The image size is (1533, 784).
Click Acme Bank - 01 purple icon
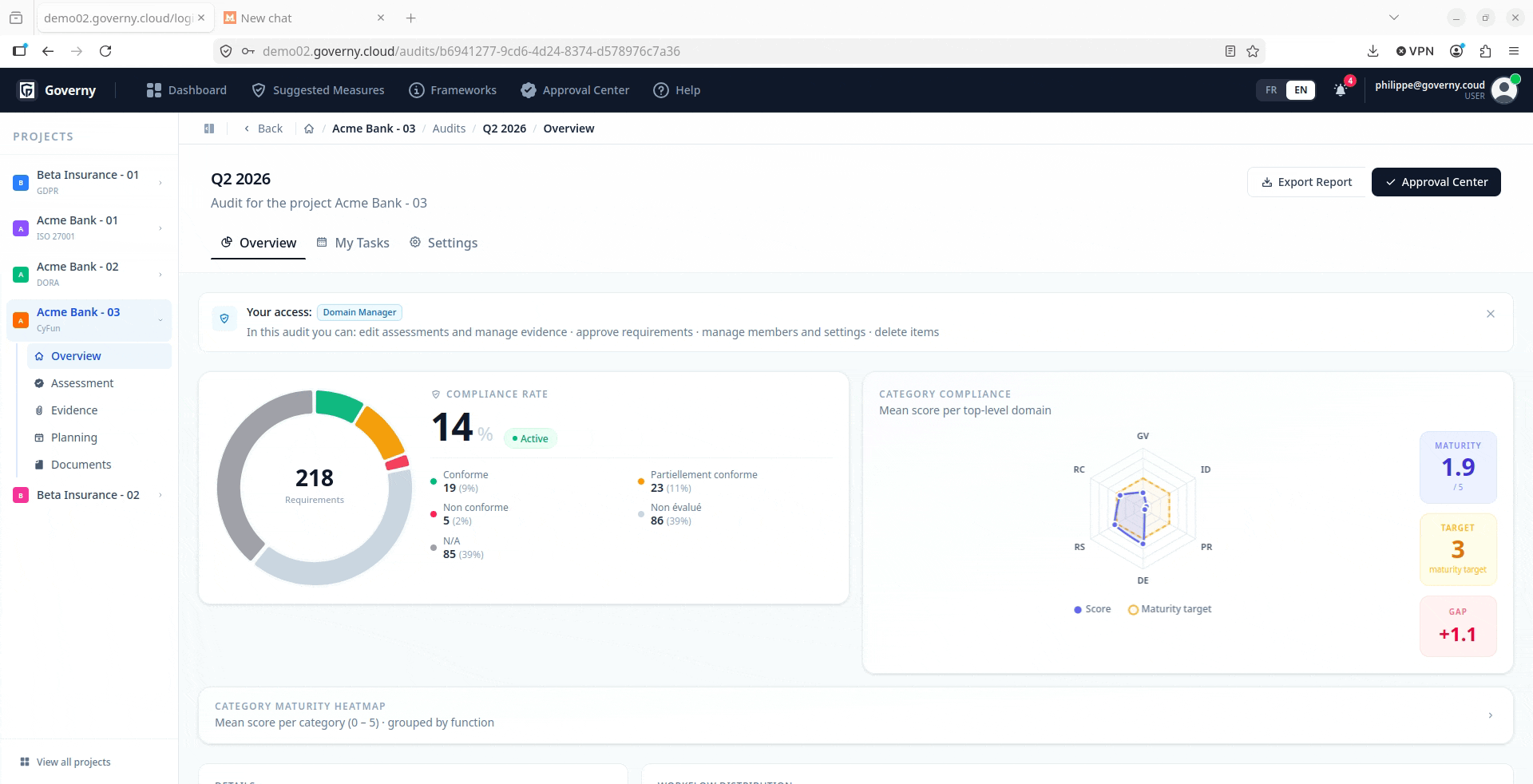coord(21,228)
